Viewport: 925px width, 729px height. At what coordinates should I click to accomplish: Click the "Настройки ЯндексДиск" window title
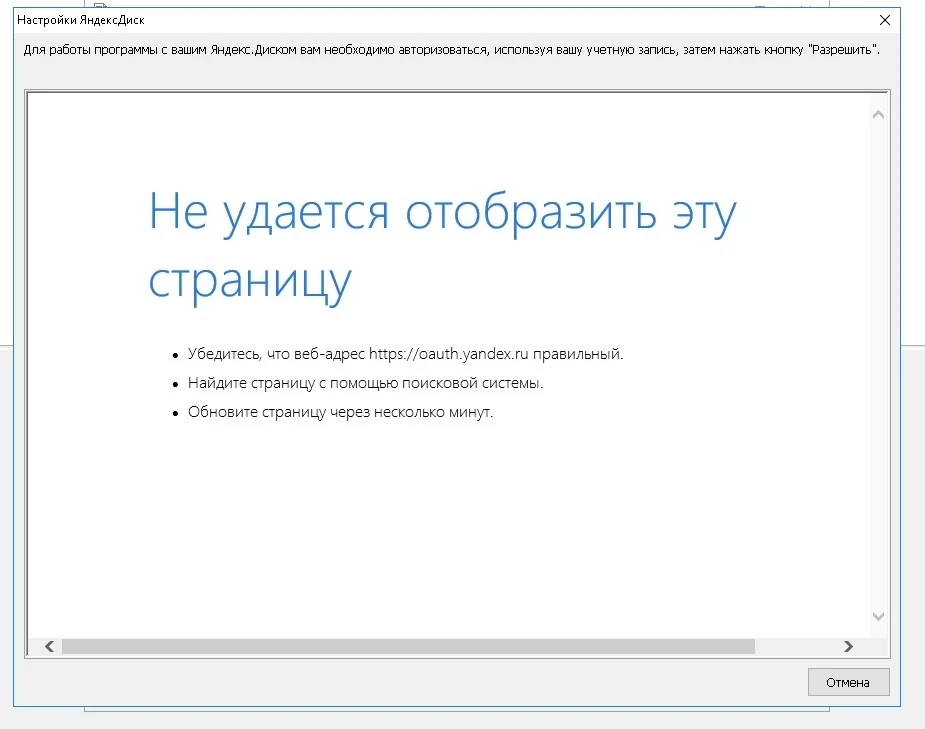[x=81, y=20]
